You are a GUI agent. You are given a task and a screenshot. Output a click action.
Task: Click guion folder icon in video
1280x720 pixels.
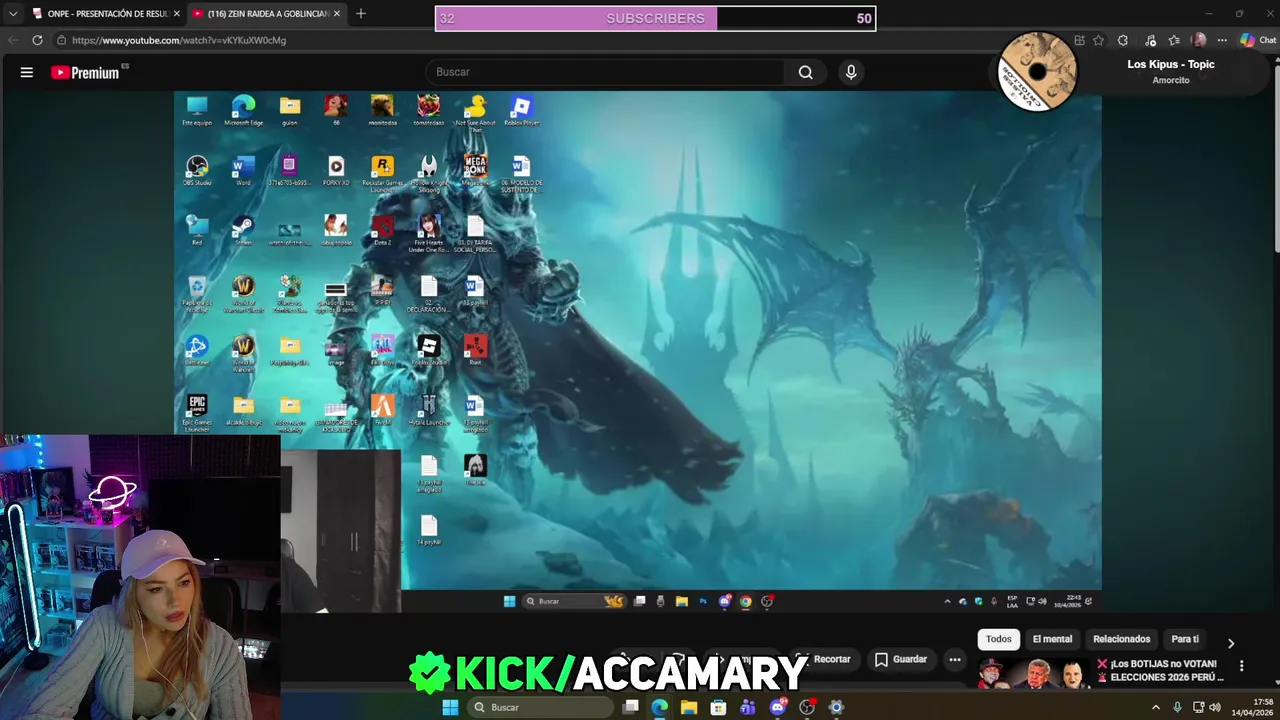pyautogui.click(x=289, y=110)
